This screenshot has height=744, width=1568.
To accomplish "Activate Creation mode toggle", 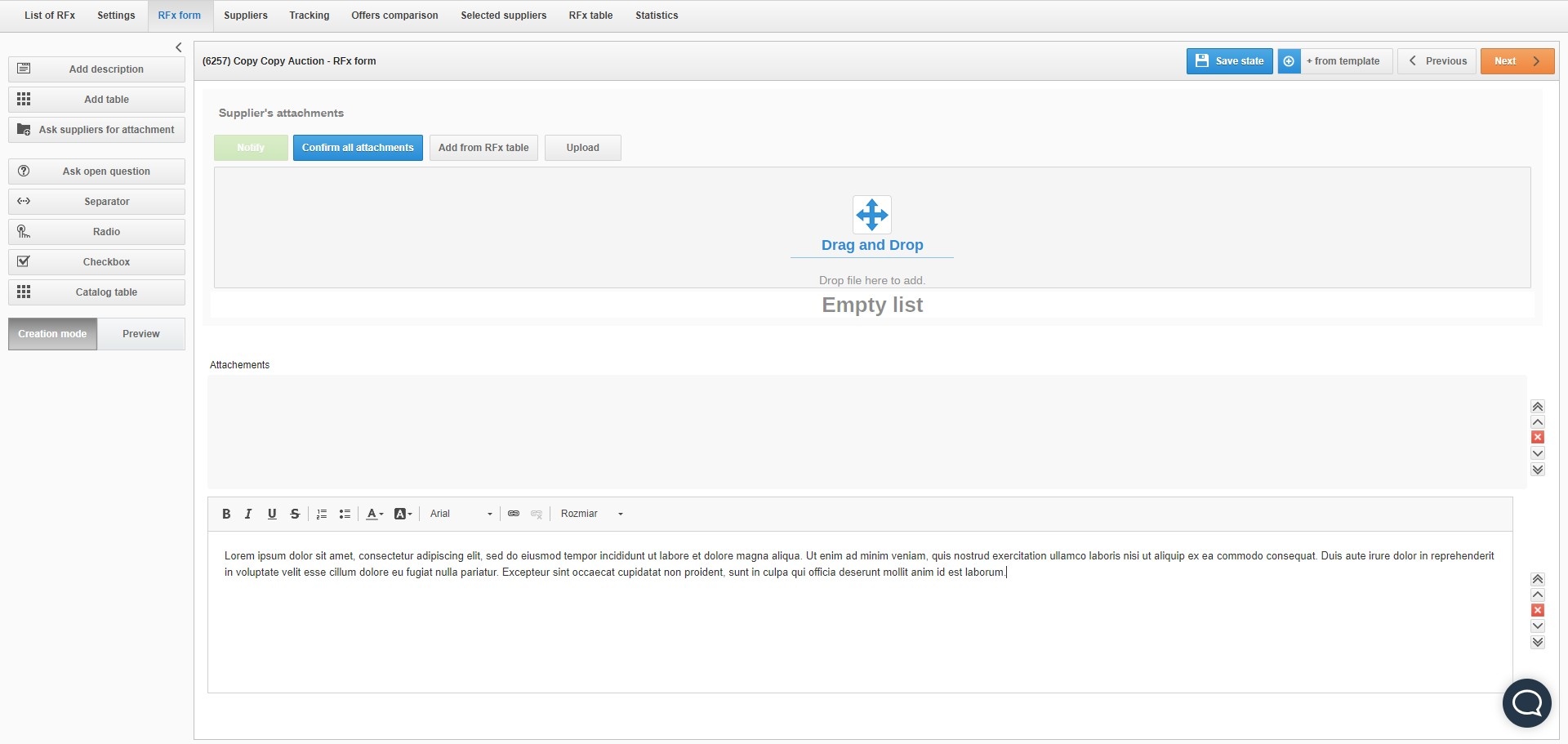I will point(52,334).
